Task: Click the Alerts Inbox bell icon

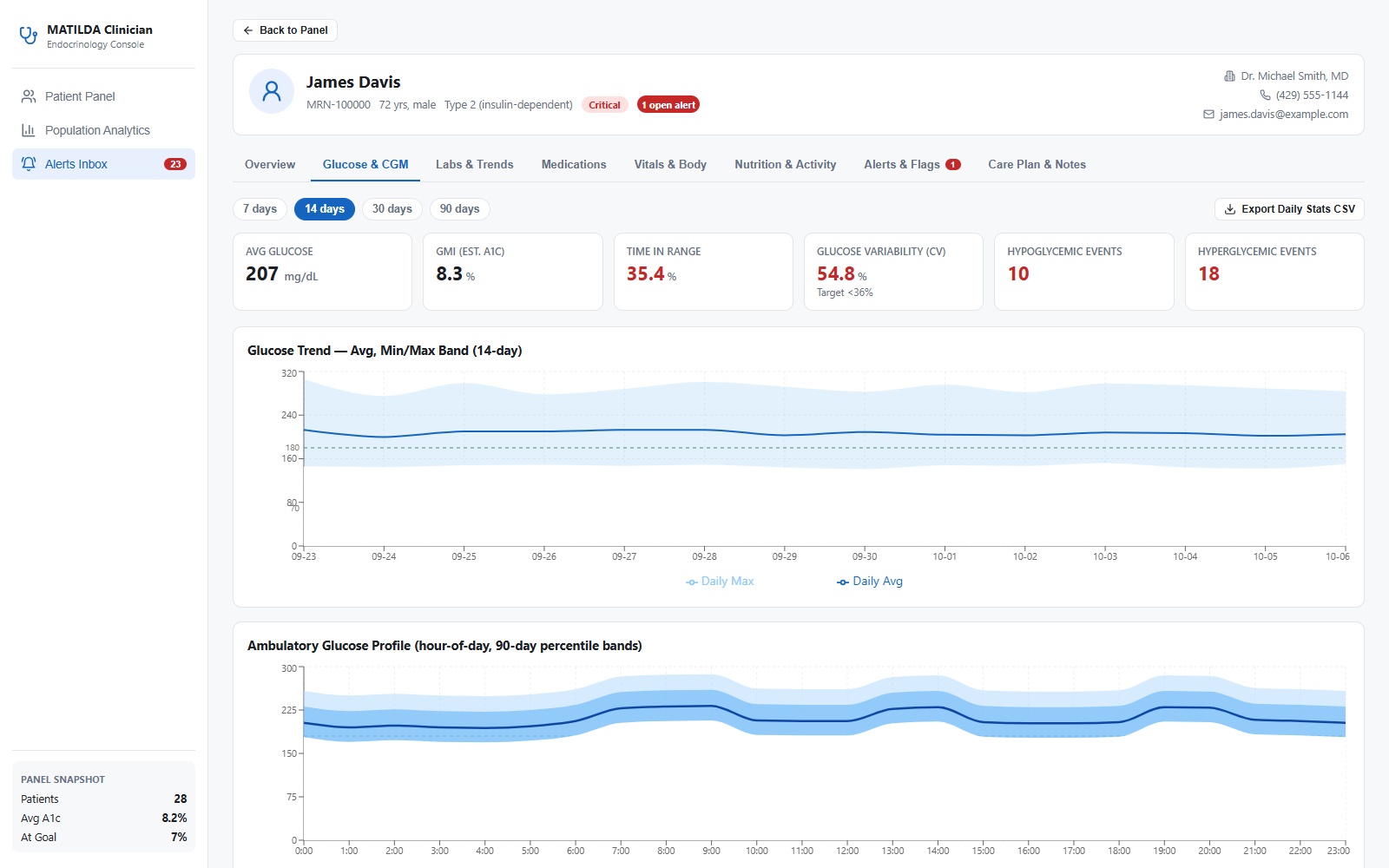Action: [x=29, y=164]
